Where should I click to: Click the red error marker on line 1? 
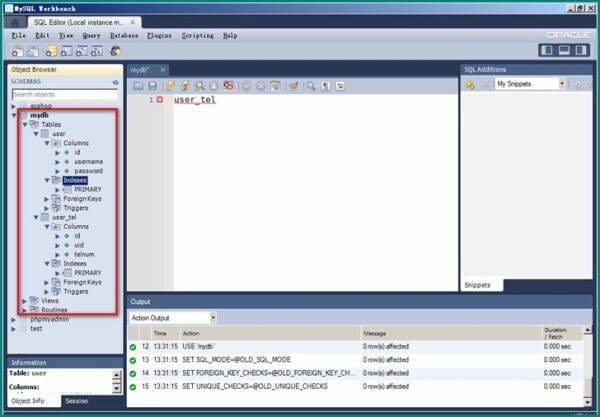point(160,100)
